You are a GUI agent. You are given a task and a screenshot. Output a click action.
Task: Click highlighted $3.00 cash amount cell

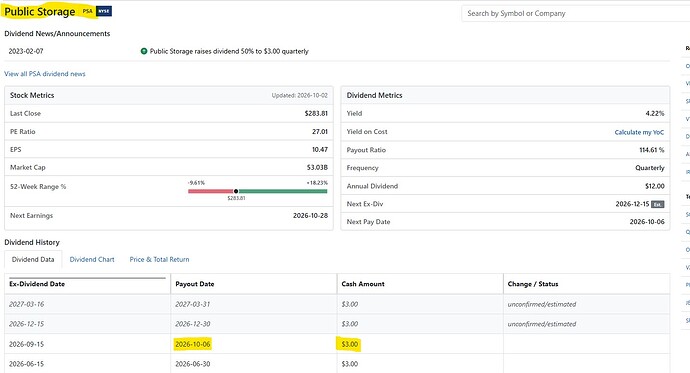click(x=350, y=344)
